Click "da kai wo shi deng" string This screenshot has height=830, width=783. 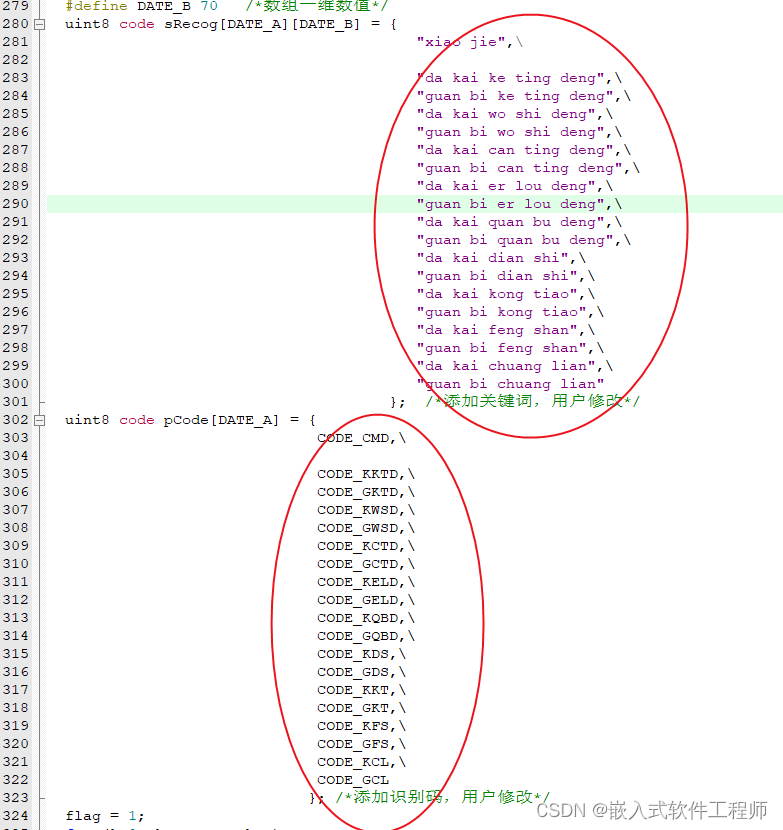(506, 114)
